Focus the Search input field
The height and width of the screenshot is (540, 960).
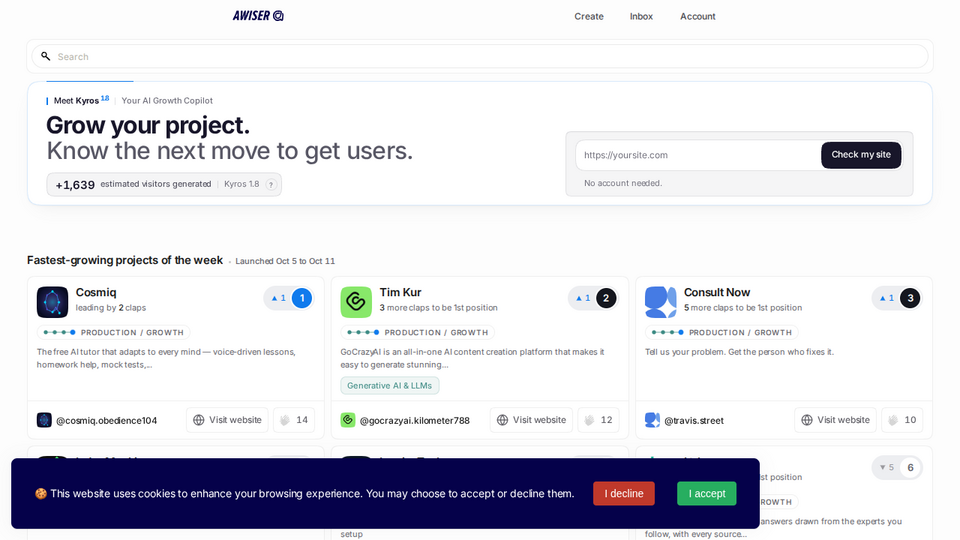click(x=479, y=56)
